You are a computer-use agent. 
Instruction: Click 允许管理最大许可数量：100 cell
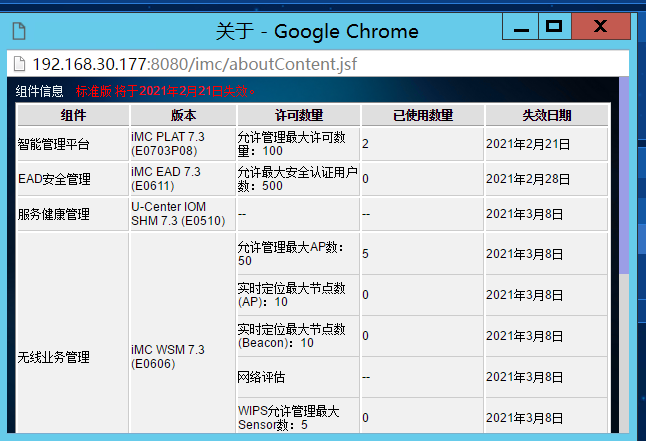pyautogui.click(x=299, y=144)
